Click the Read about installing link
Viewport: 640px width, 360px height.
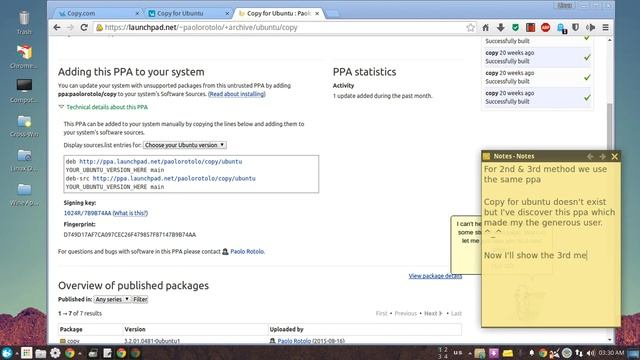237,94
